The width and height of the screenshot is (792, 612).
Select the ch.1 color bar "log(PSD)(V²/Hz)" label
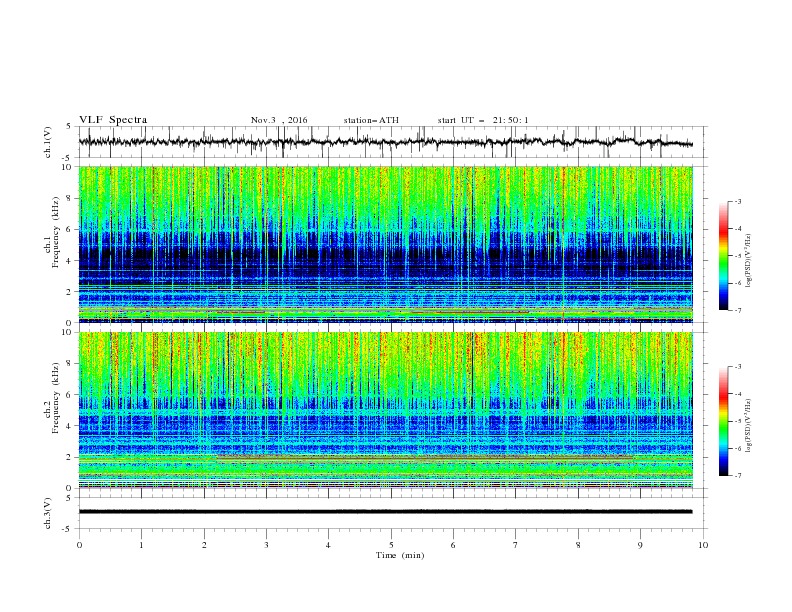click(x=749, y=261)
